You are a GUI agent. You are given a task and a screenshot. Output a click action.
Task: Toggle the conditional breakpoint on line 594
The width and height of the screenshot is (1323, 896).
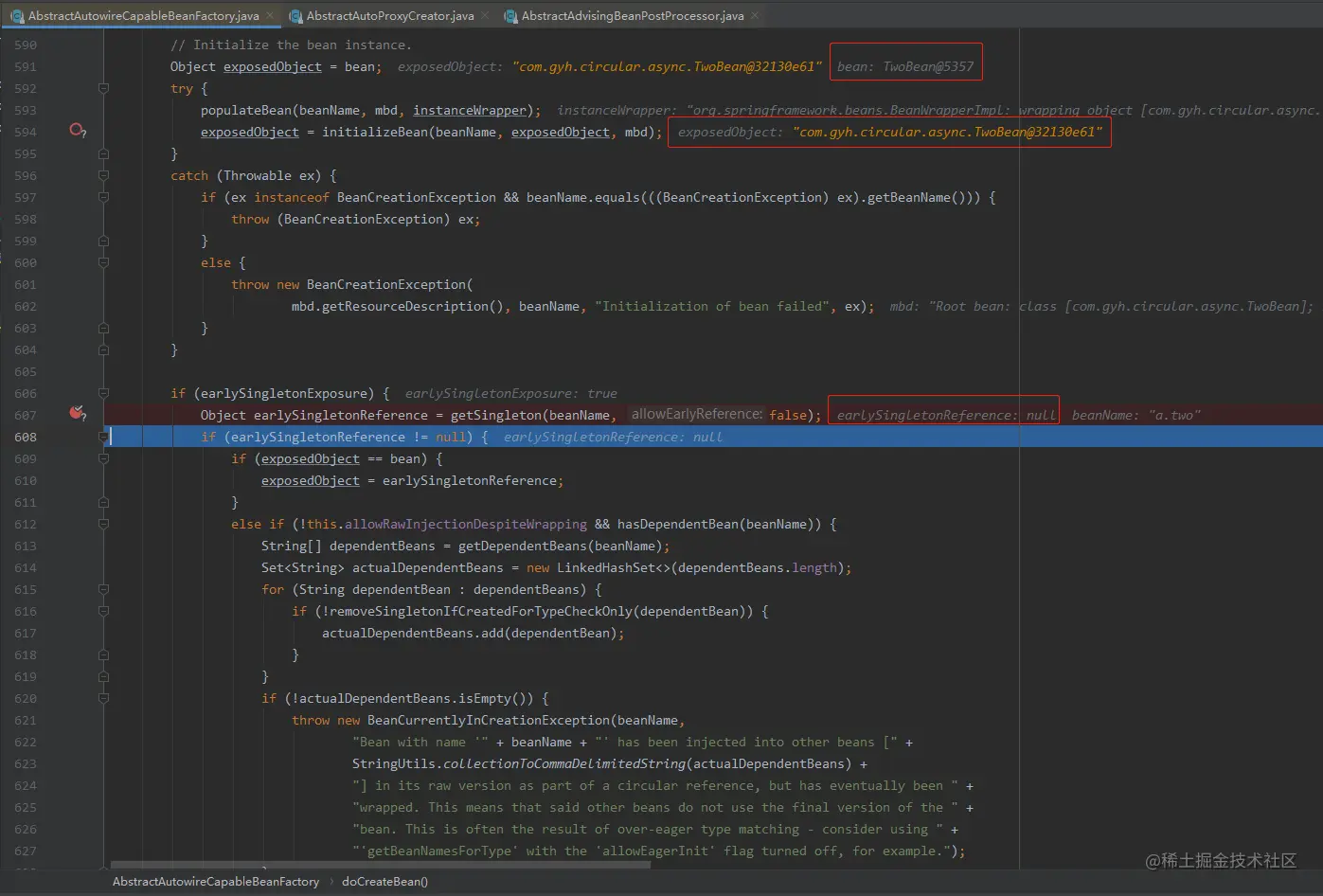tap(78, 131)
